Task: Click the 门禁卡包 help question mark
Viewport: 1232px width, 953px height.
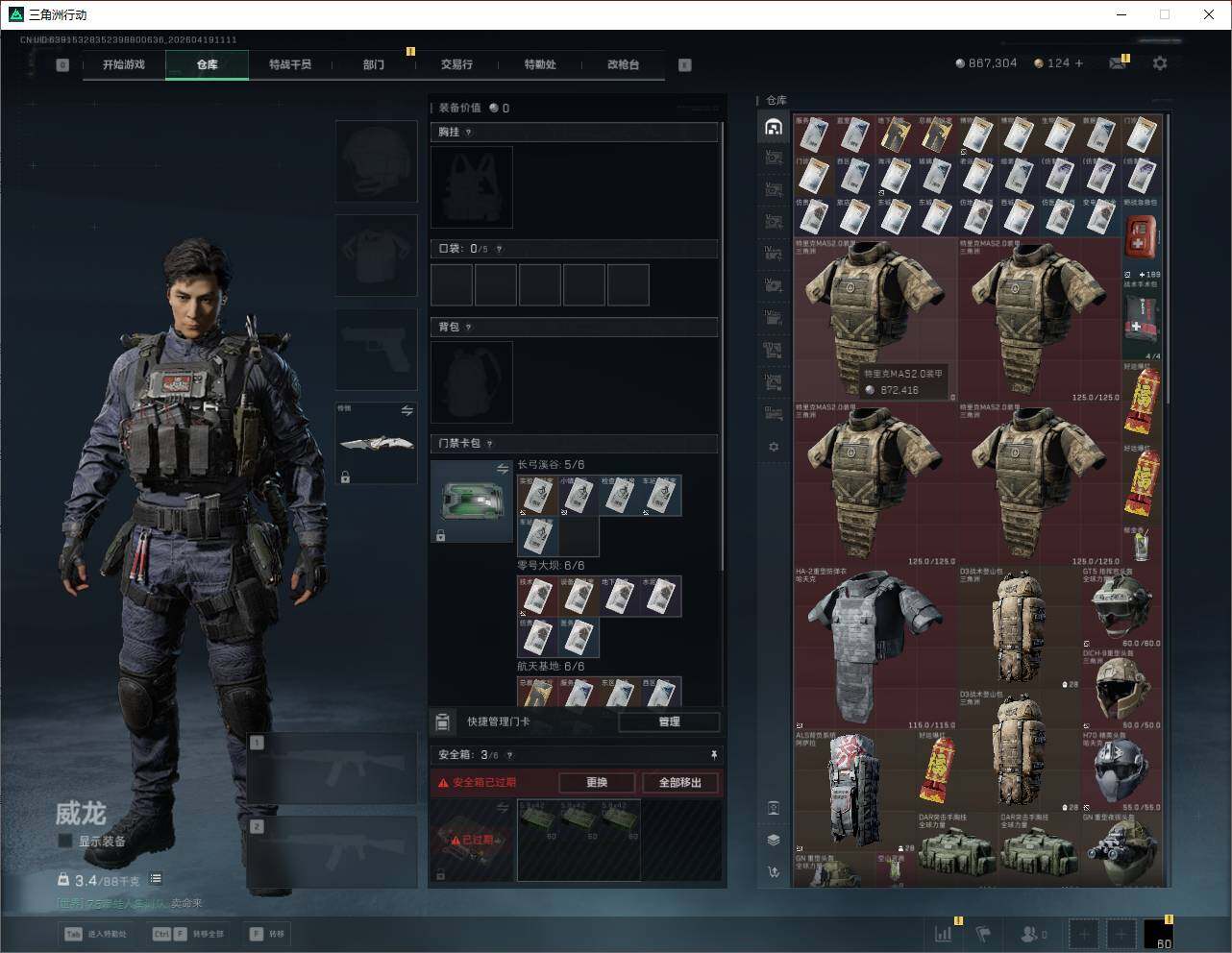Action: (489, 444)
